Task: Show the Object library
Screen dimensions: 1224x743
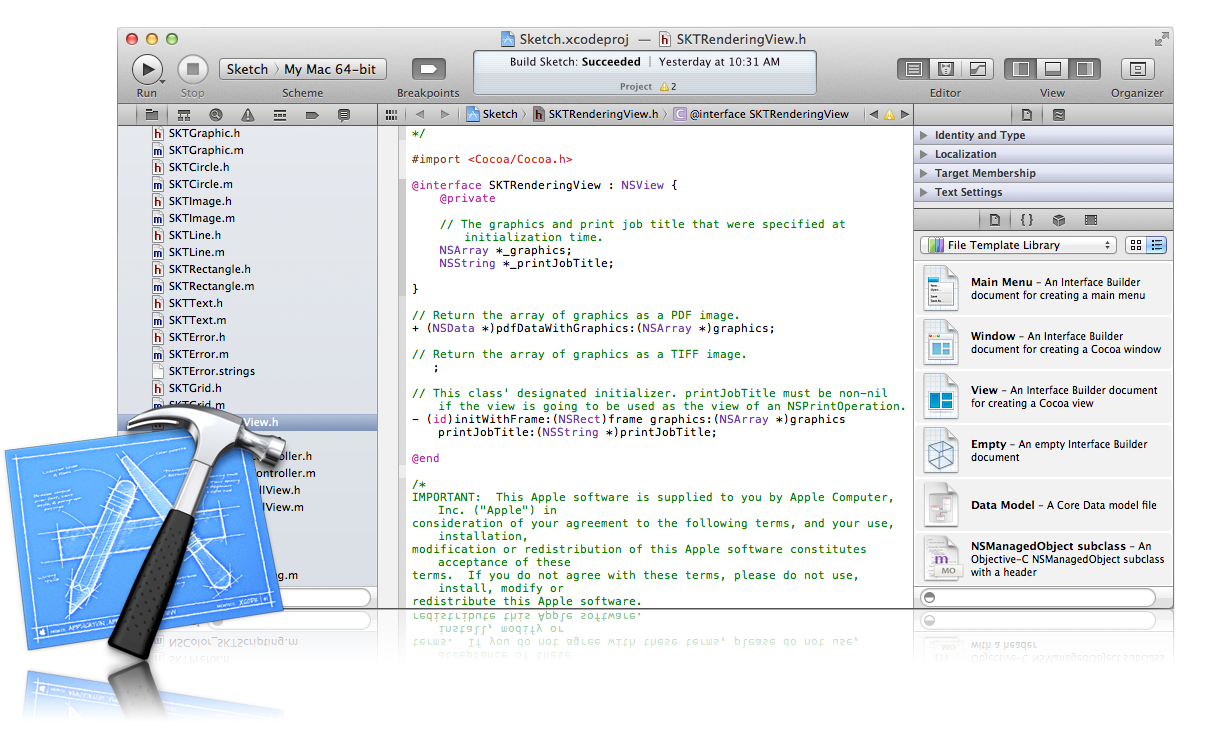Action: tap(1059, 220)
